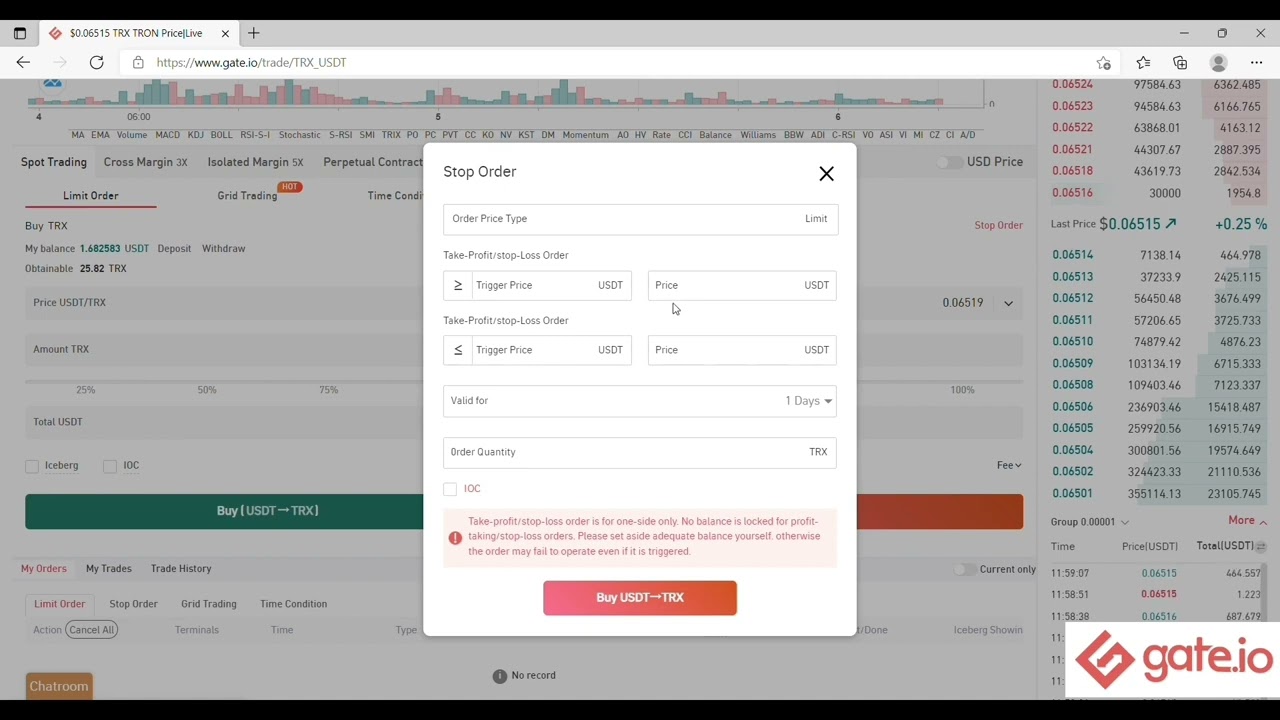Open Trade History tab

(181, 569)
